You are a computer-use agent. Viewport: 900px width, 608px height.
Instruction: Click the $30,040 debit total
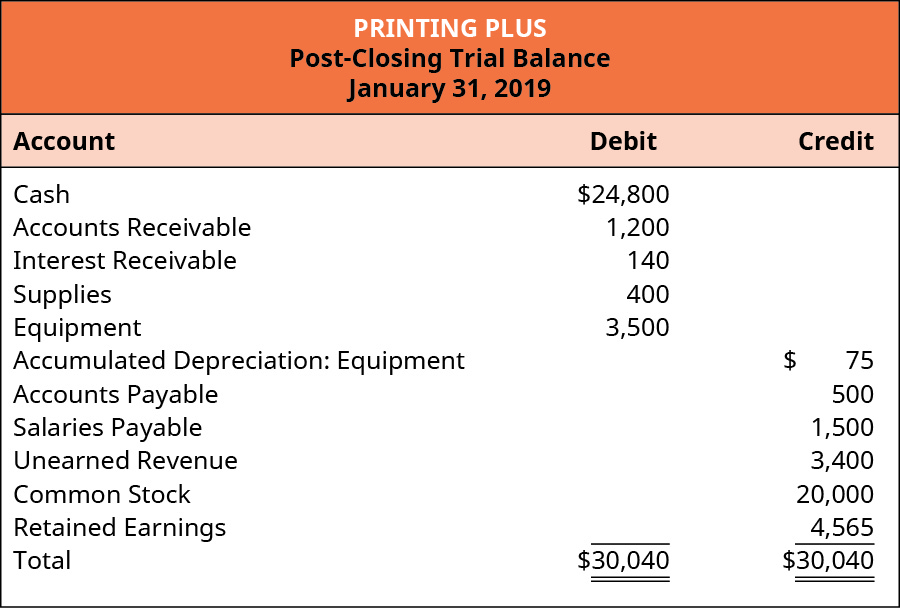click(623, 561)
